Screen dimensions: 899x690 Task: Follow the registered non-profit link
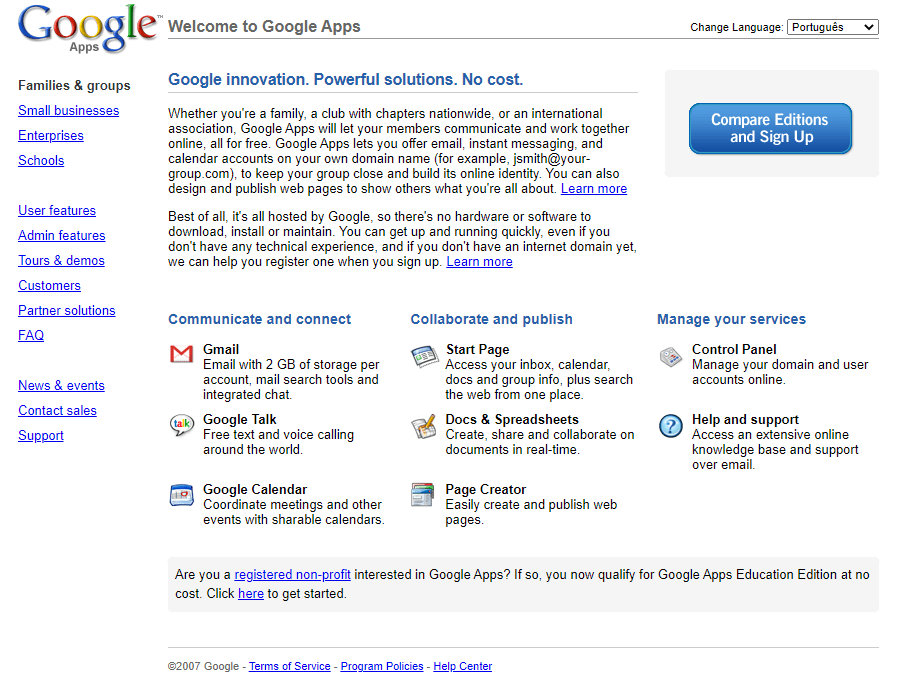point(292,575)
